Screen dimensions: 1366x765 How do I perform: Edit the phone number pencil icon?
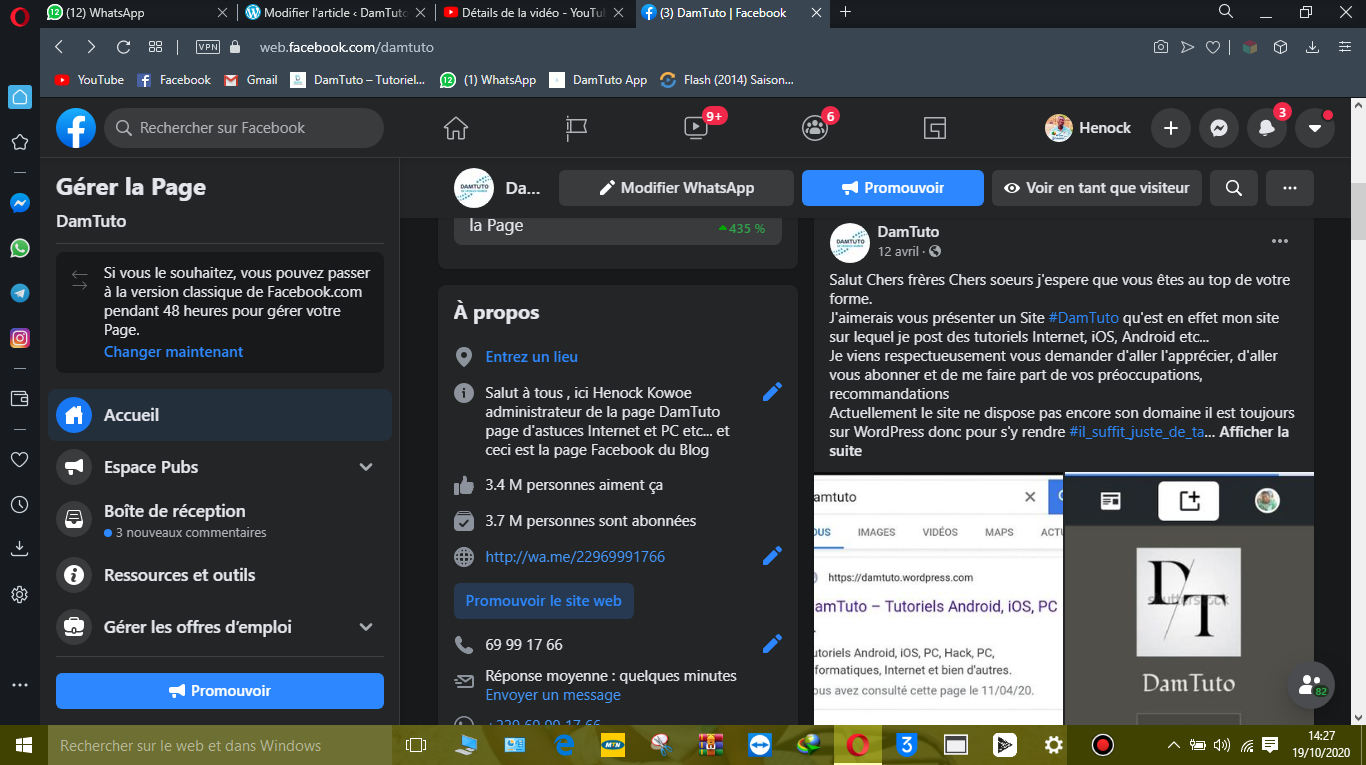pos(772,644)
